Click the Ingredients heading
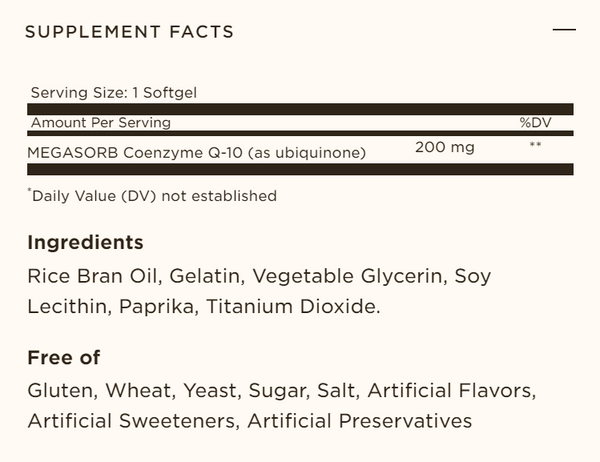The image size is (600, 462). pyautogui.click(x=85, y=242)
